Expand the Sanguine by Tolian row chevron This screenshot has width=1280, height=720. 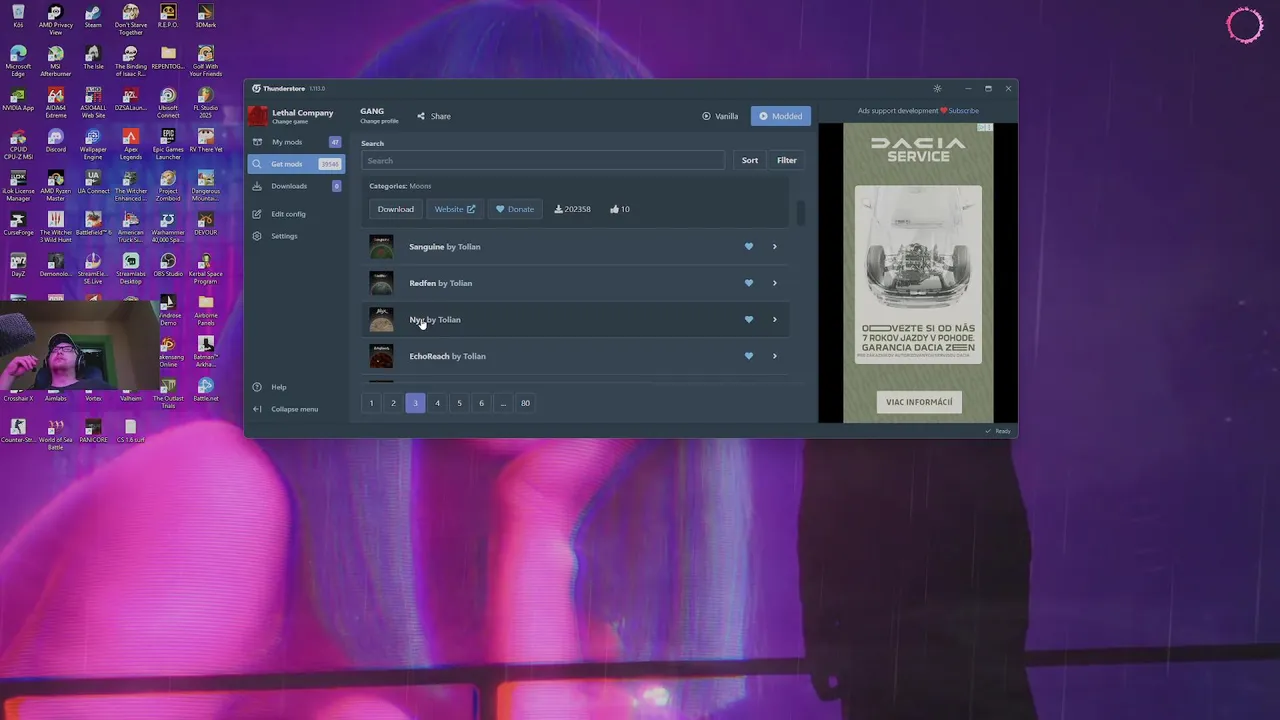click(774, 247)
